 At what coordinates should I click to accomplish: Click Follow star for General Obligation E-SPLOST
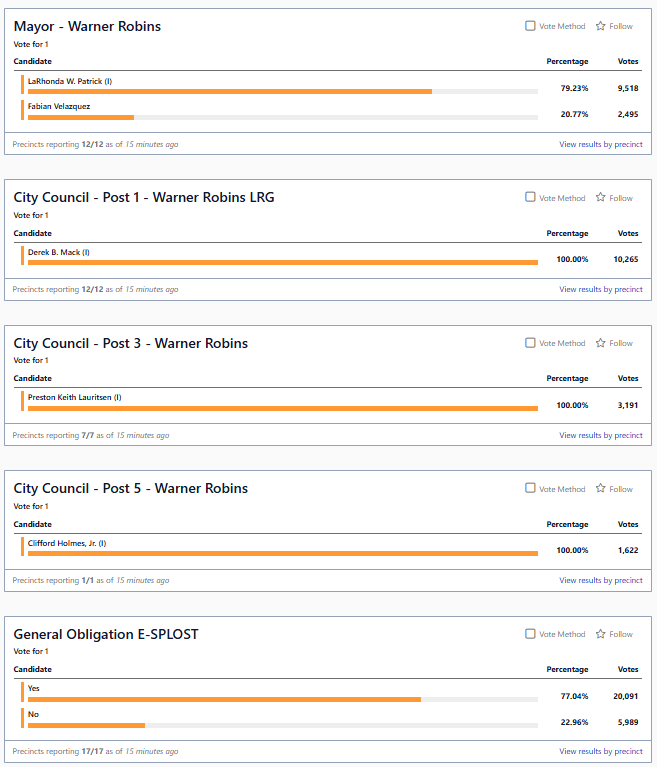coord(601,634)
